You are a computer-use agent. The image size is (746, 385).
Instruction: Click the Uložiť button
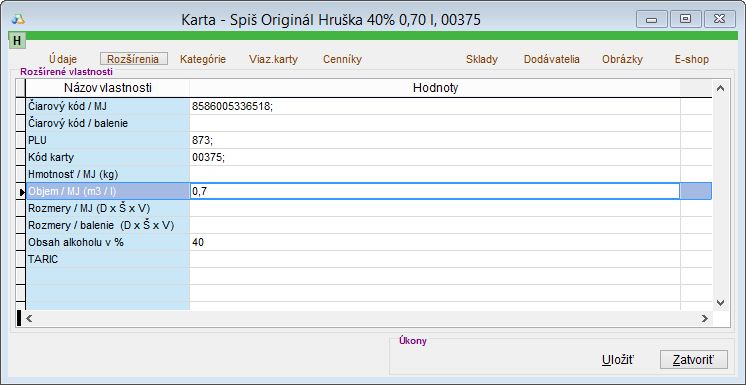tap(618, 360)
